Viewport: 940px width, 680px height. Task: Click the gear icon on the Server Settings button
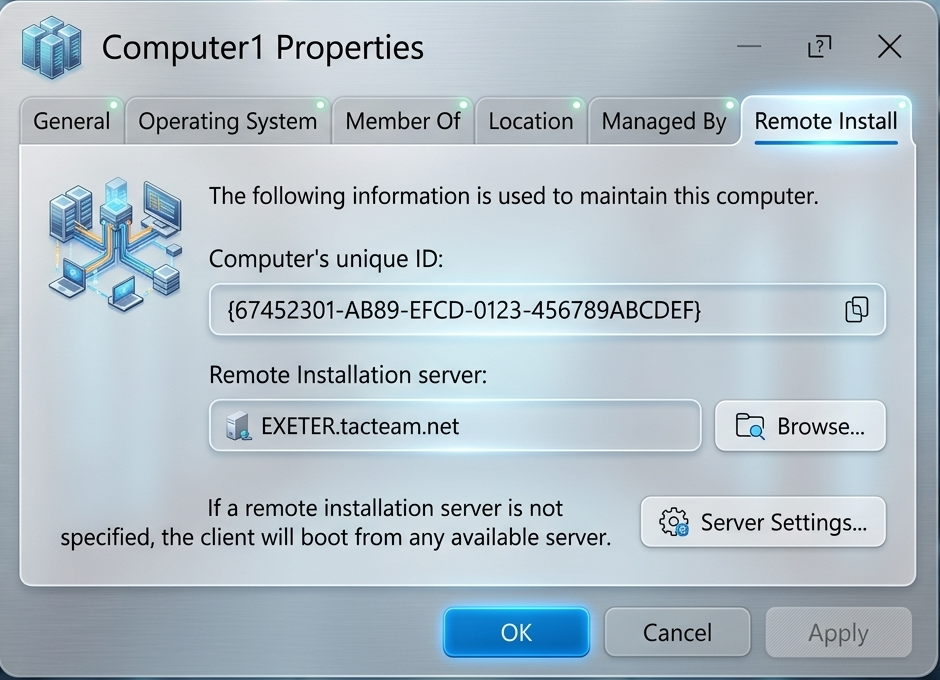tap(673, 522)
